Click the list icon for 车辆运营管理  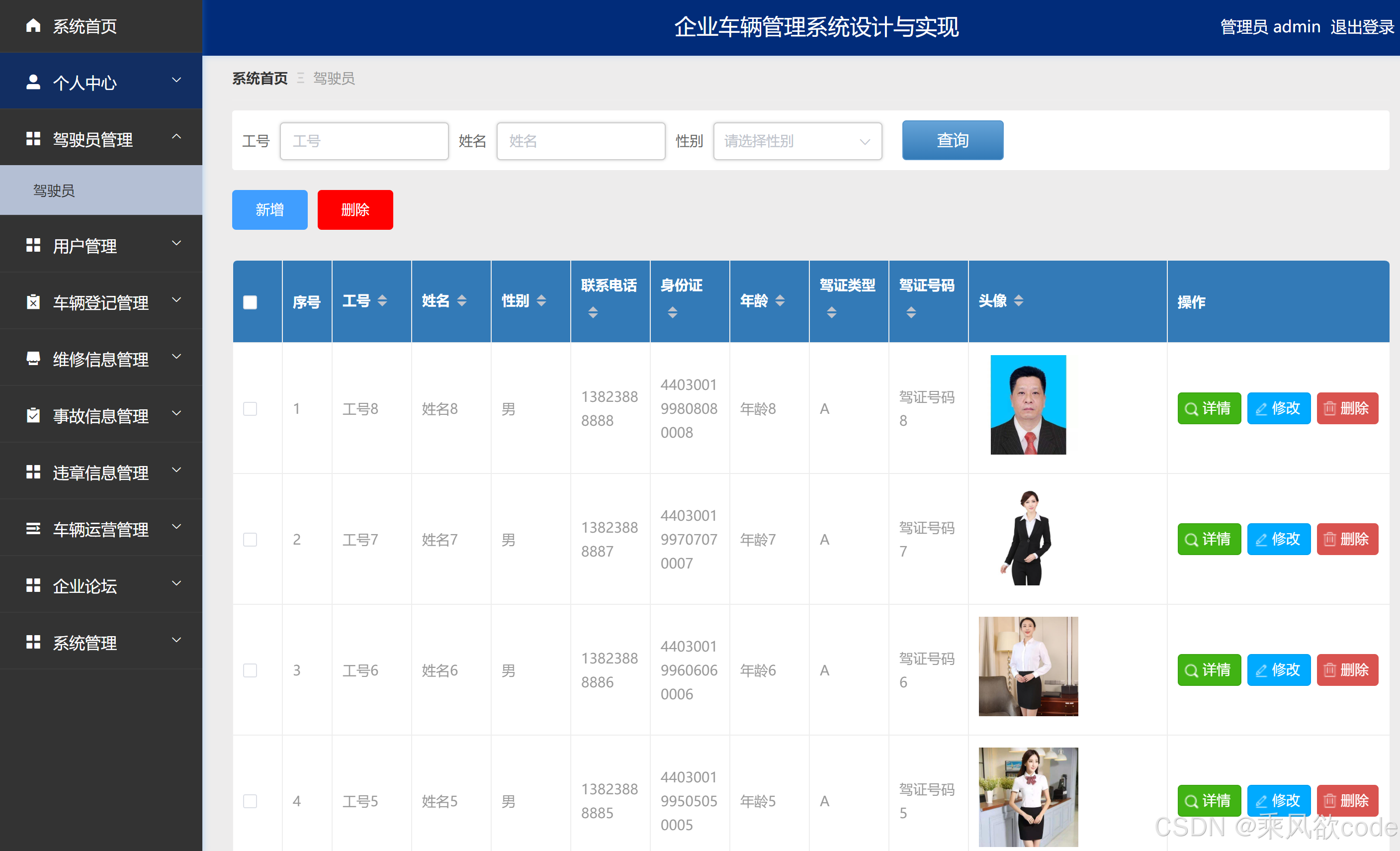[x=33, y=529]
